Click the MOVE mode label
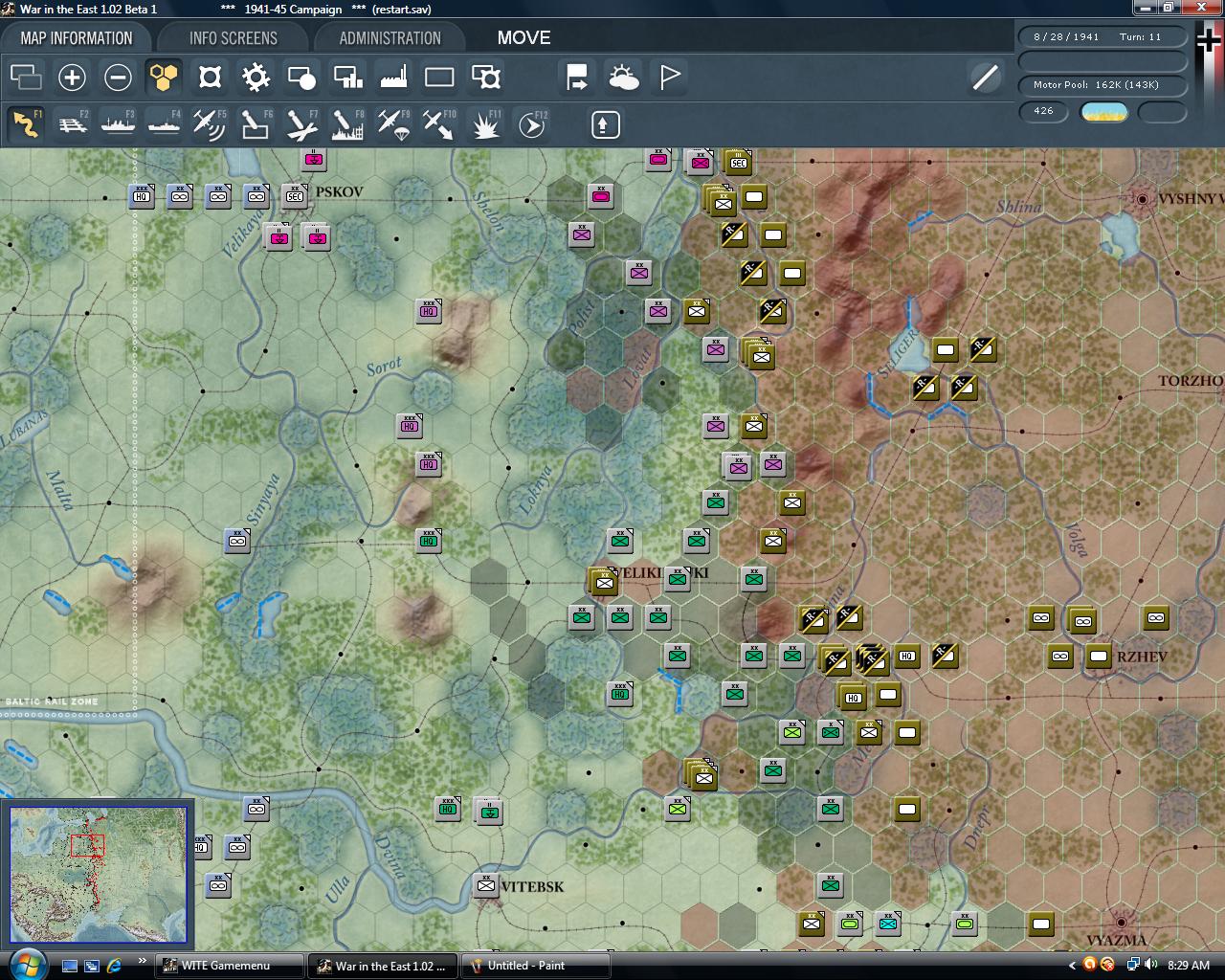 pyautogui.click(x=523, y=38)
